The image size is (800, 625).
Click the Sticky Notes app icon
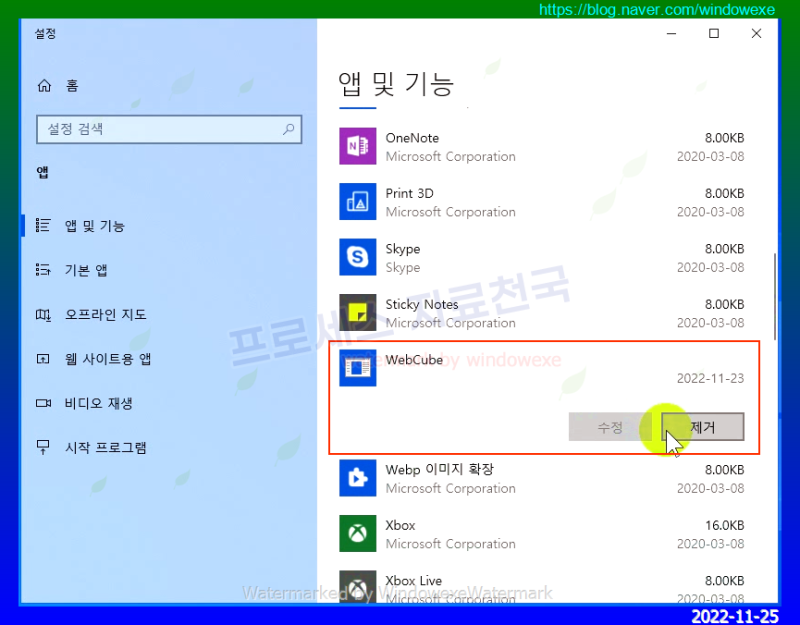tap(358, 312)
